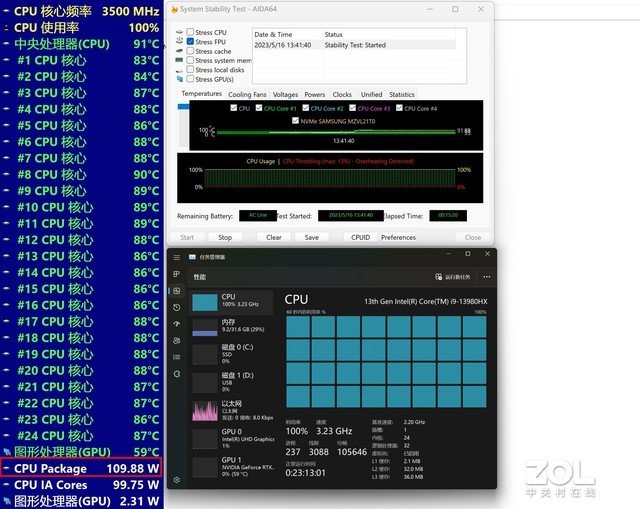This screenshot has height=509, width=640.
Task: Click the Stress FPU icon
Action: (180, 41)
